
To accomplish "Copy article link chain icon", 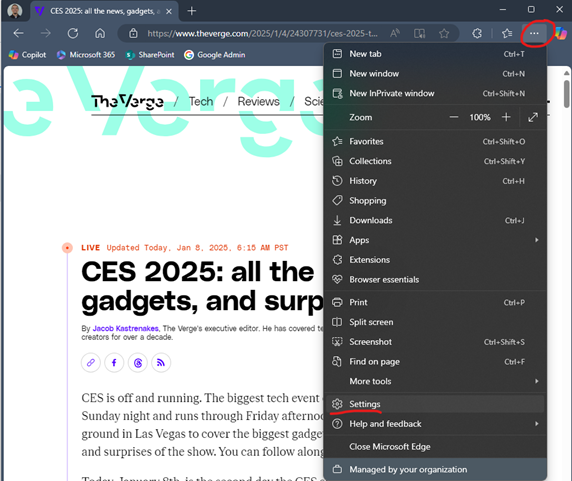I will tap(91, 362).
